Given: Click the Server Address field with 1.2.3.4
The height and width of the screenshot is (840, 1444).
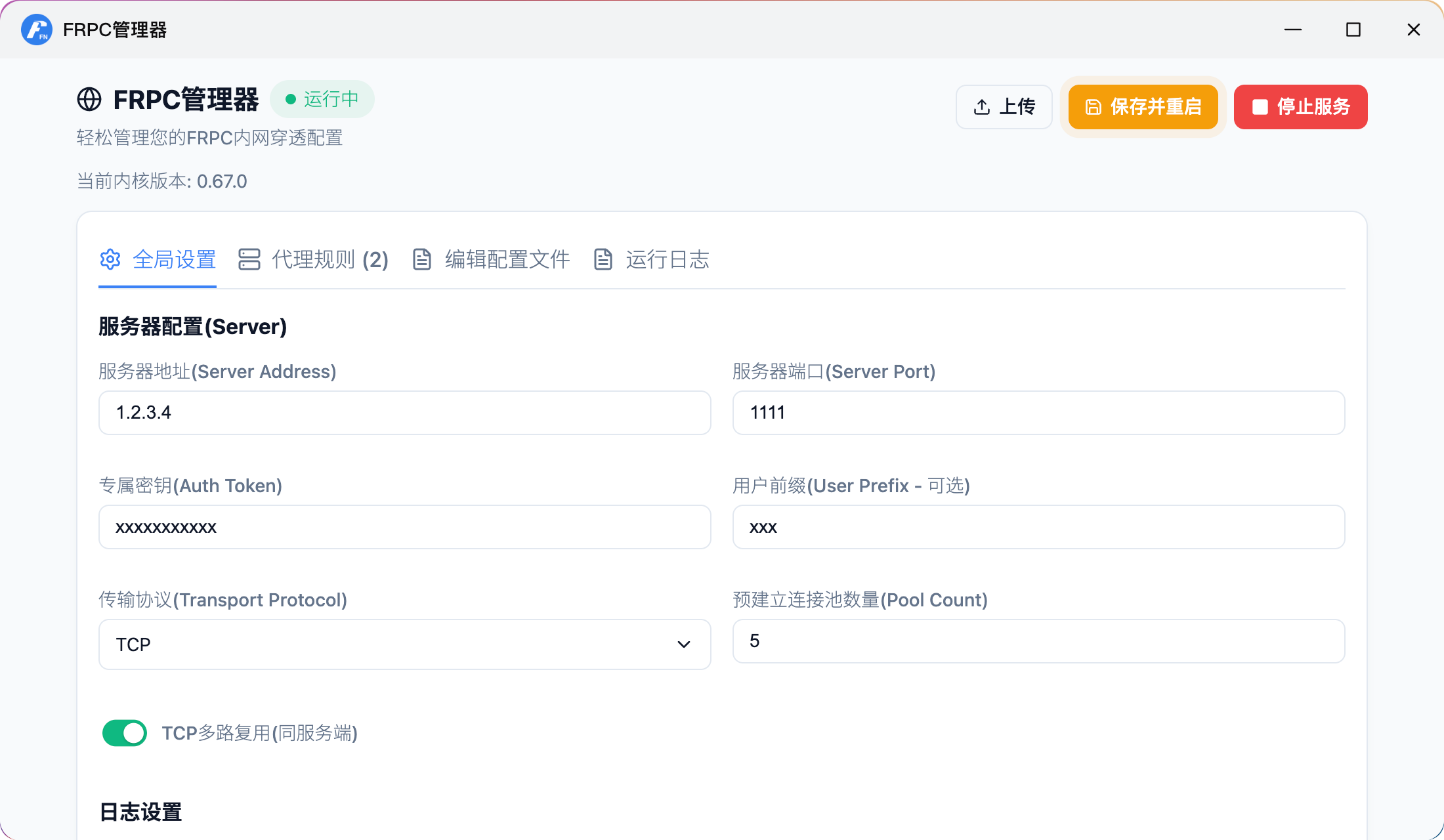Looking at the screenshot, I should pyautogui.click(x=404, y=413).
